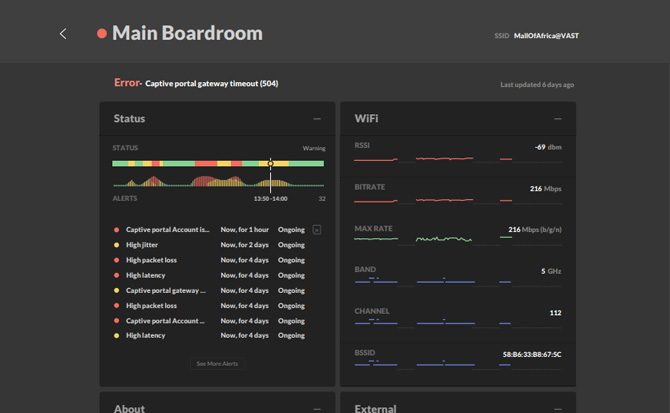670x413 pixels.
Task: Click the MallOfAfrica@VAST SSID label
Action: tap(546, 35)
